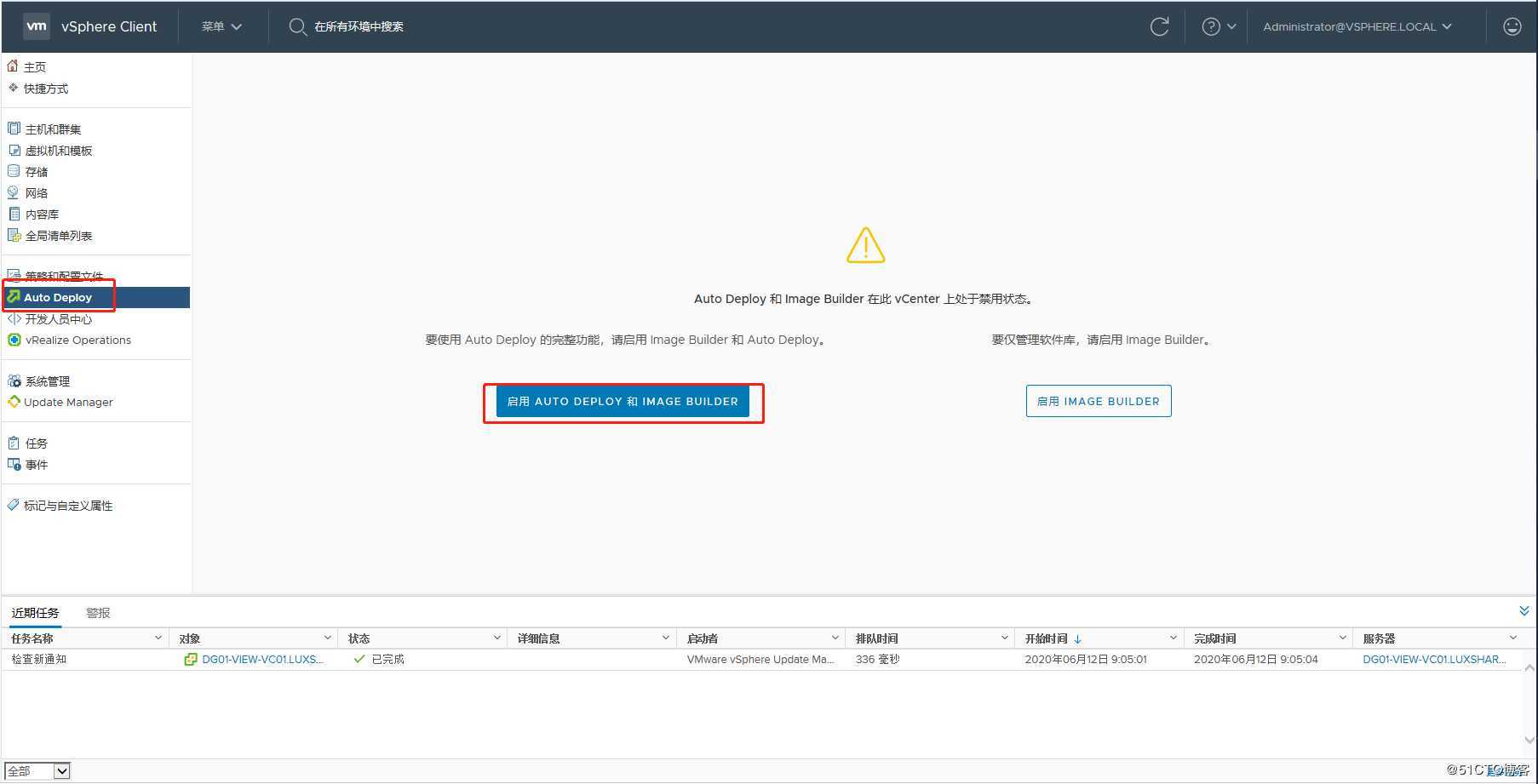Enable Auto Deploy and Image Builder
1538x784 pixels.
[x=623, y=401]
